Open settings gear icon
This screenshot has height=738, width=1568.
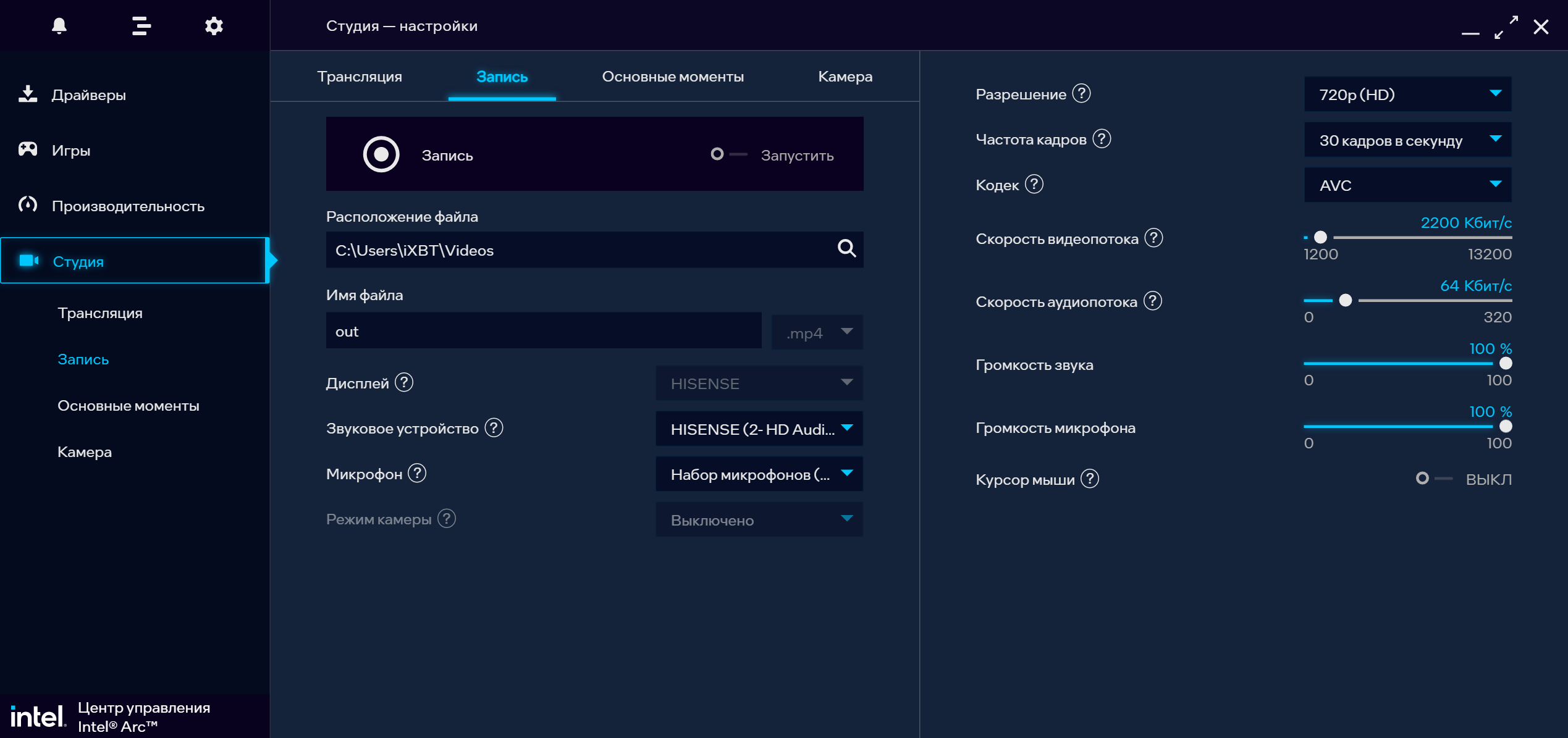click(214, 26)
